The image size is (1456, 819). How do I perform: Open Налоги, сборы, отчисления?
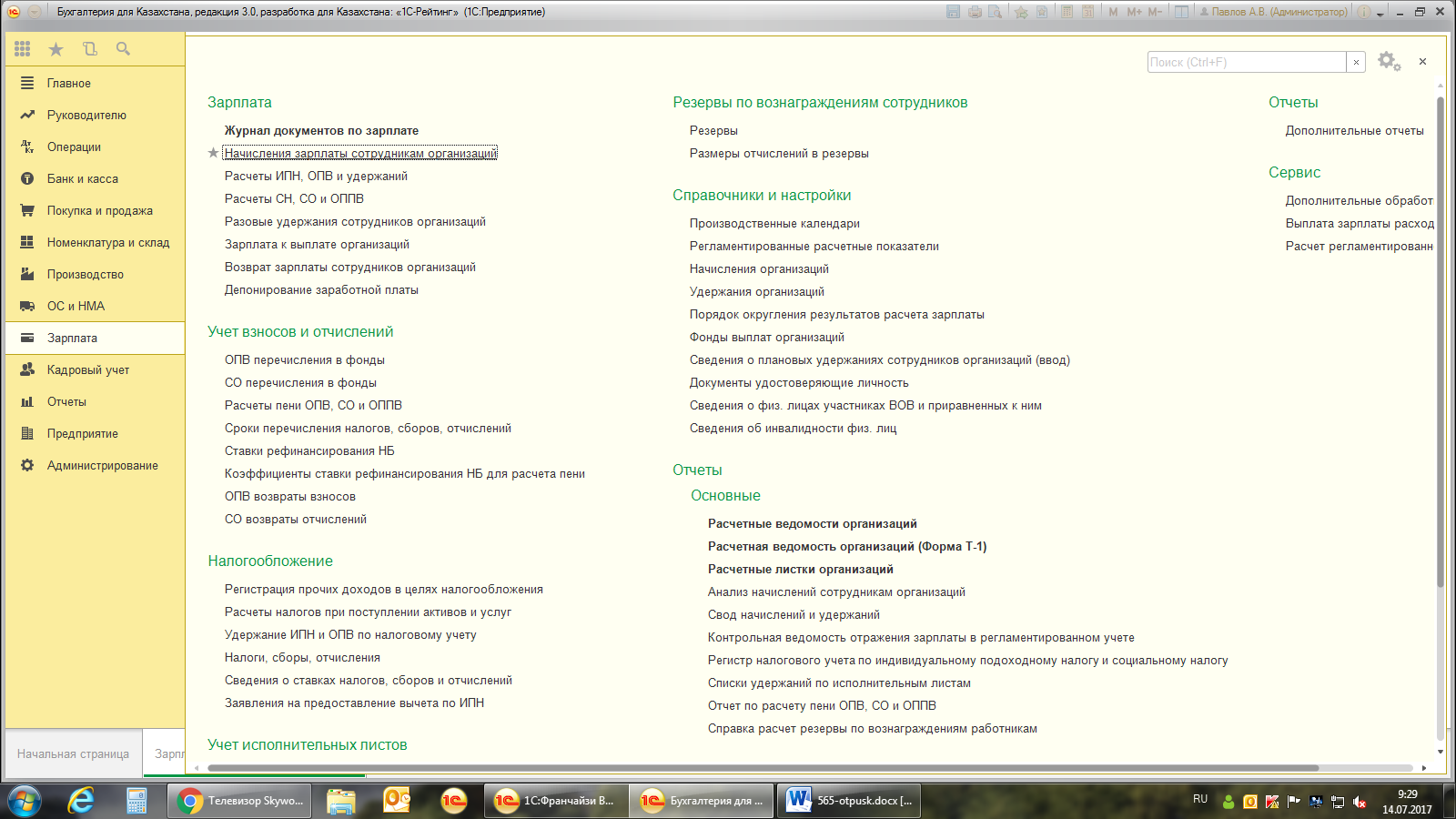[302, 657]
